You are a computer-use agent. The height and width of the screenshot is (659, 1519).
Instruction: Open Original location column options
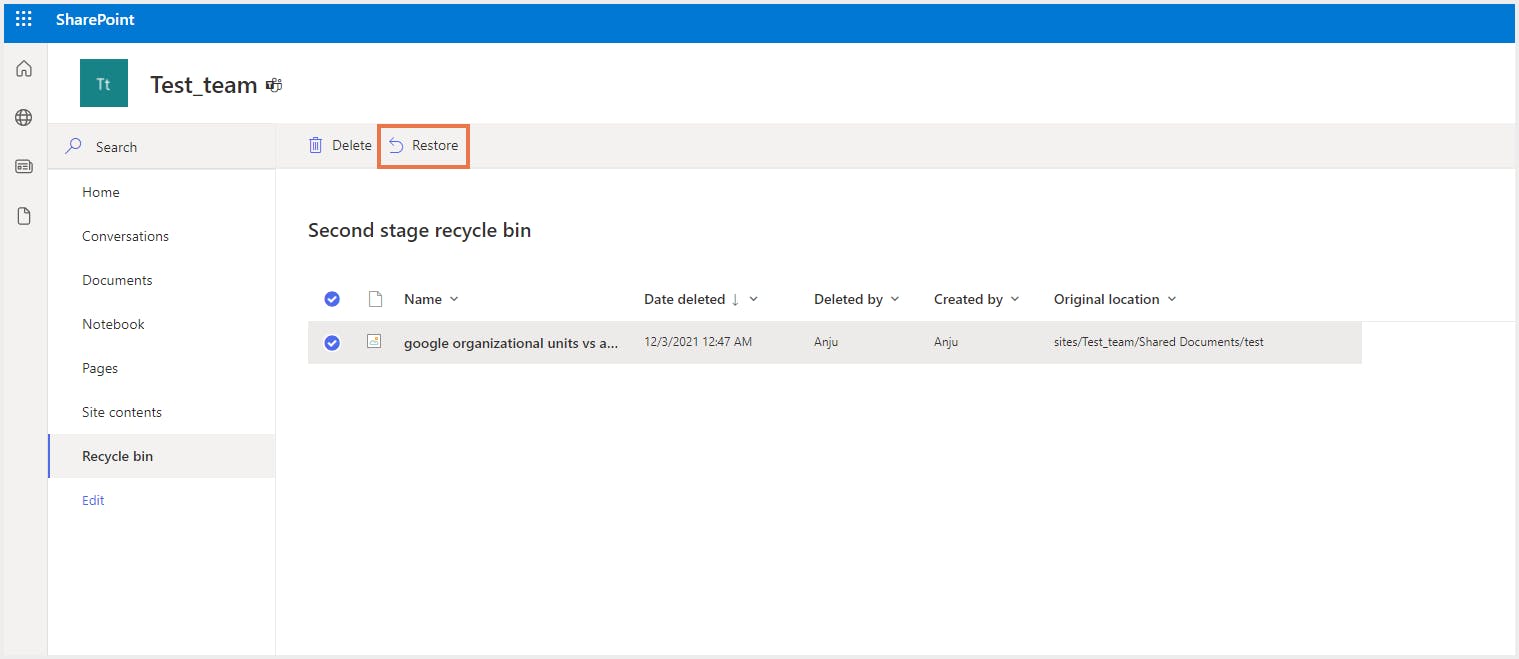point(1172,299)
